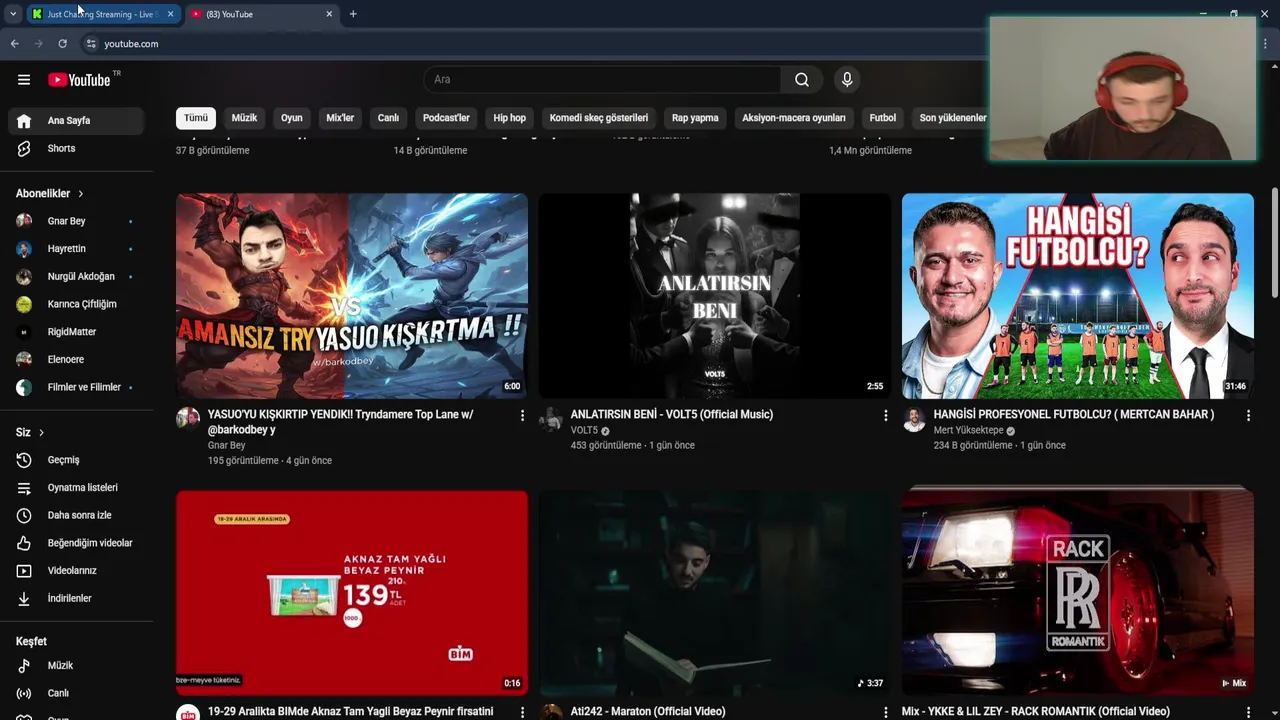Open Elenoere subscription channel
Viewport: 1280px width, 720px height.
(x=76, y=359)
